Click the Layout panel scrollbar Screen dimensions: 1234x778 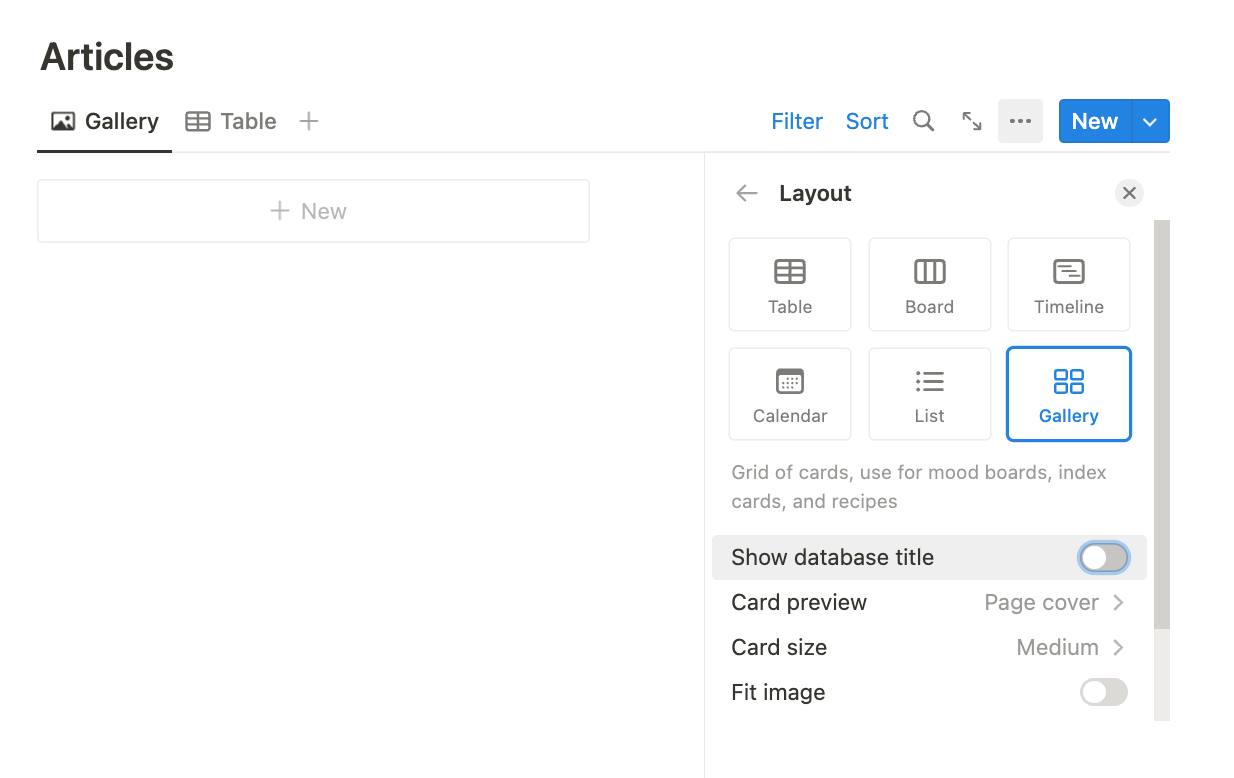1162,425
